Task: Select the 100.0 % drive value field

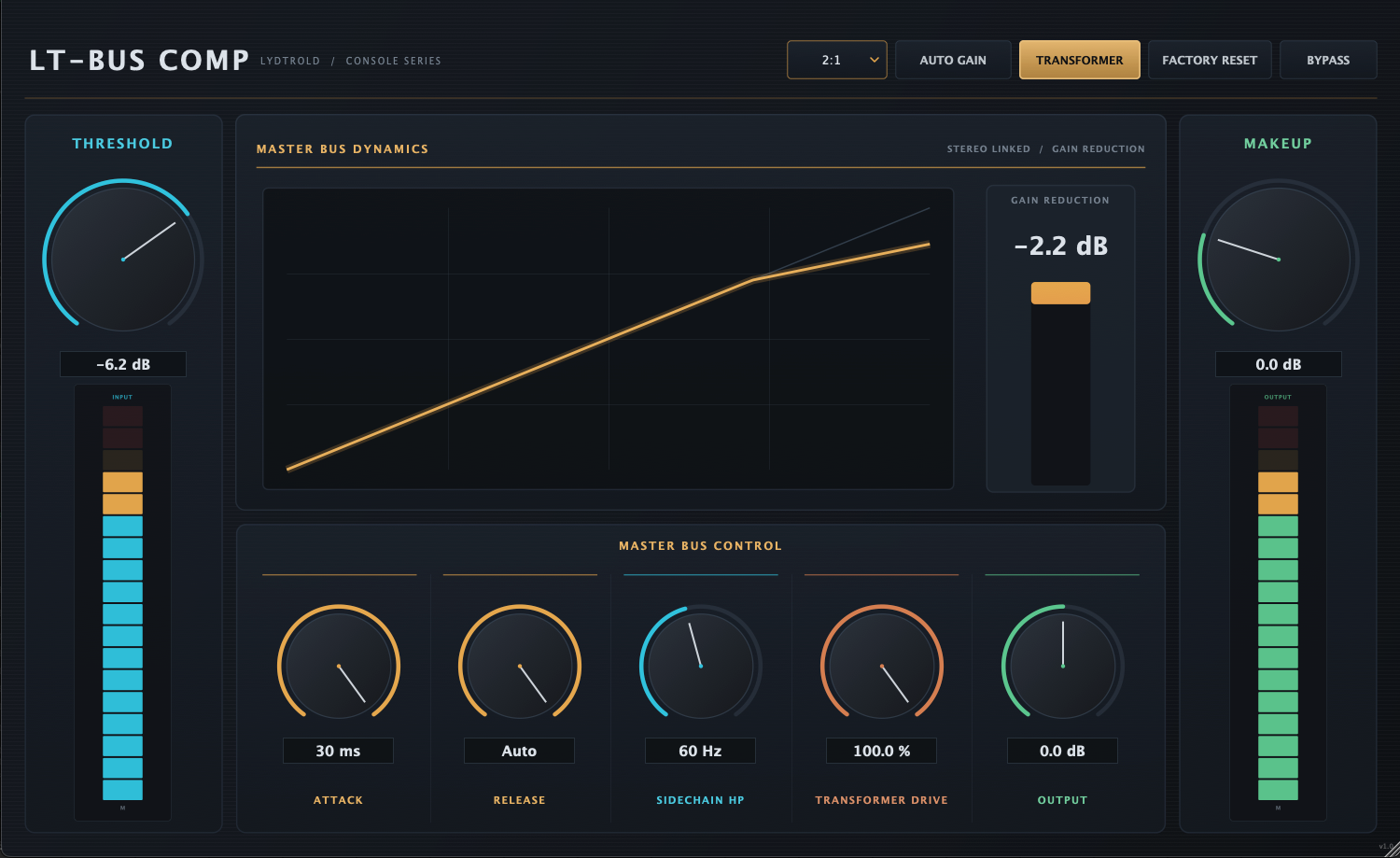Action: pyautogui.click(x=881, y=751)
